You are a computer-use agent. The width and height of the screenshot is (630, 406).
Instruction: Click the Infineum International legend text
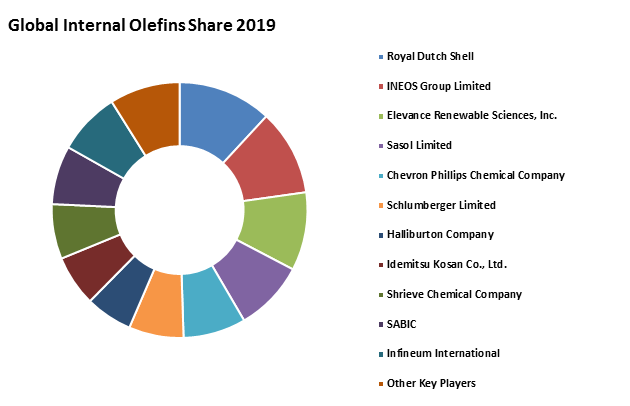point(443,353)
